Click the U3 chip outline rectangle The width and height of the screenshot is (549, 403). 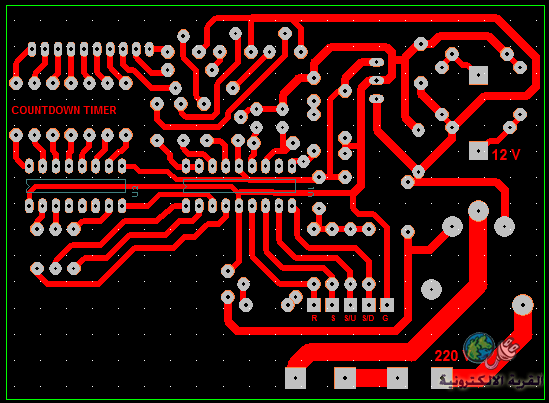[76, 186]
